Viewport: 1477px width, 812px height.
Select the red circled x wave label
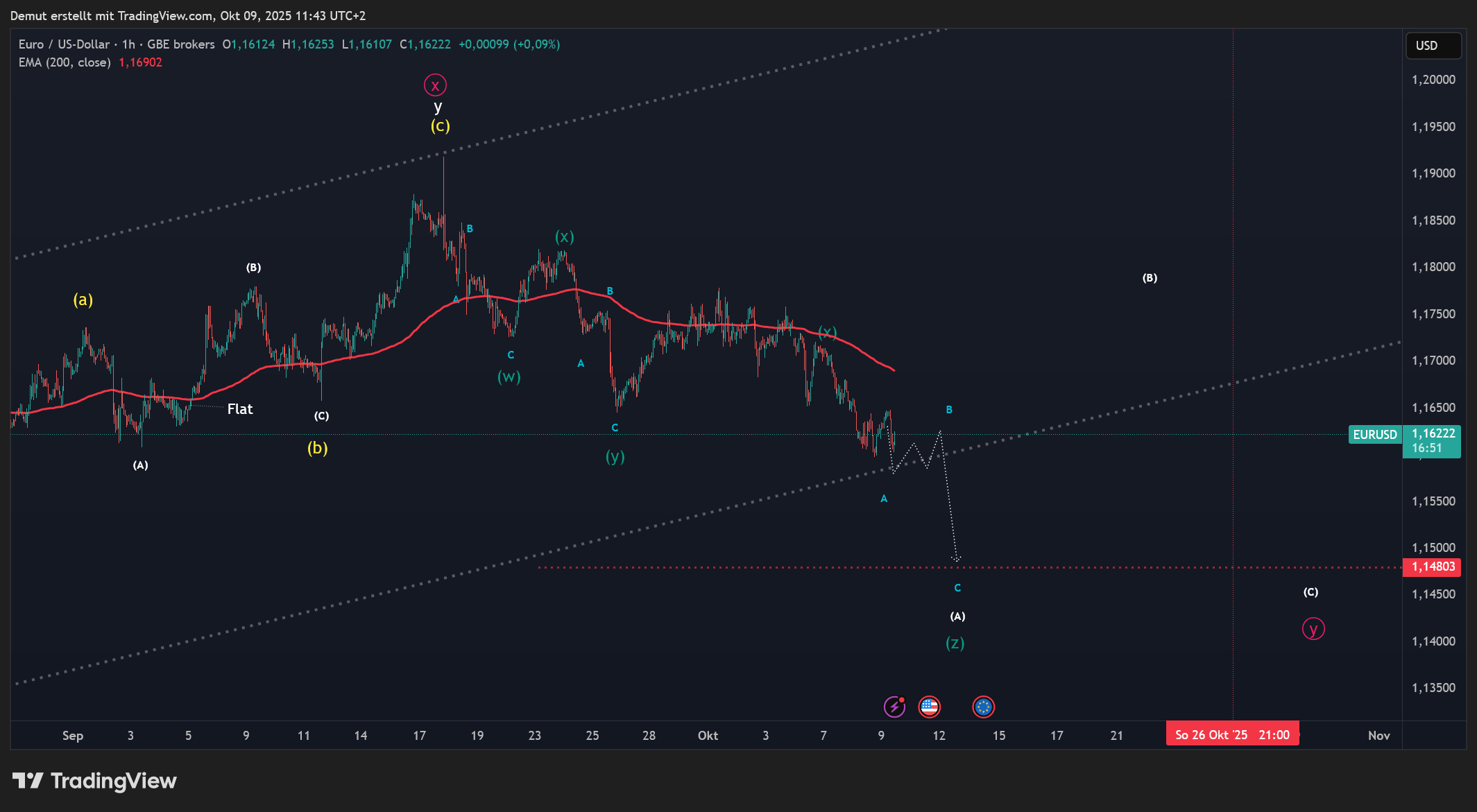pyautogui.click(x=435, y=85)
